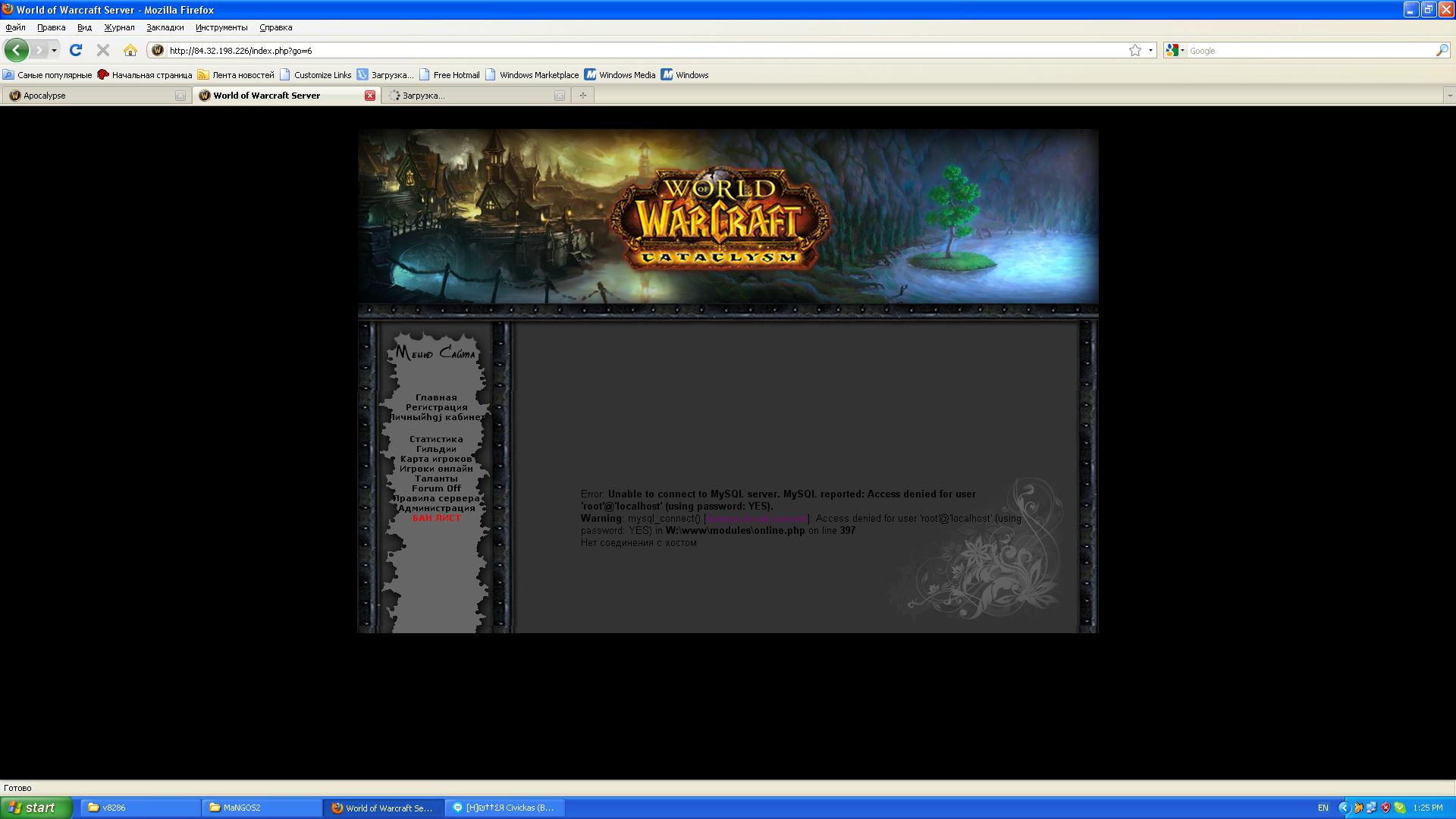
Task: Expand the address bar history dropdown
Action: pos(1150,50)
